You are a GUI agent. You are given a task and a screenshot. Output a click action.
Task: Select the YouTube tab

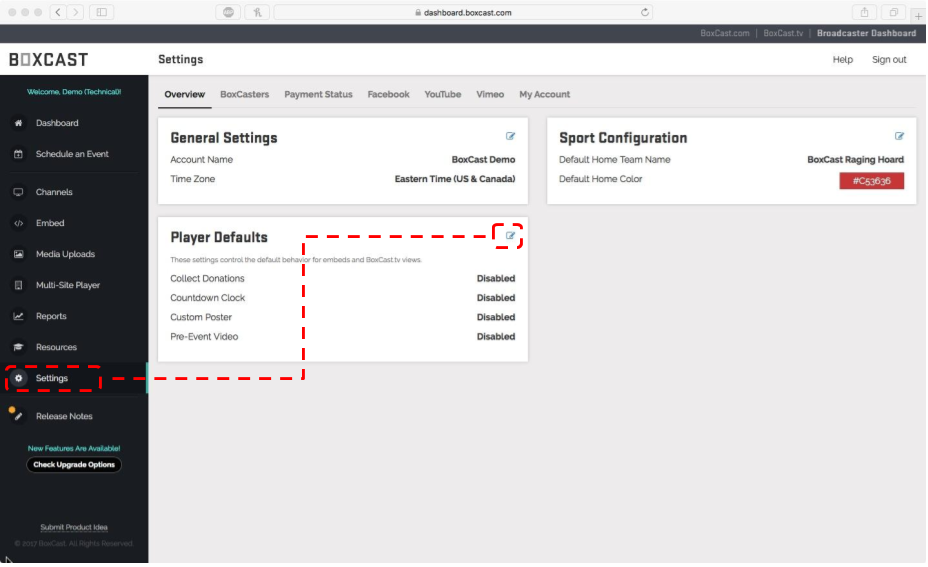[442, 94]
